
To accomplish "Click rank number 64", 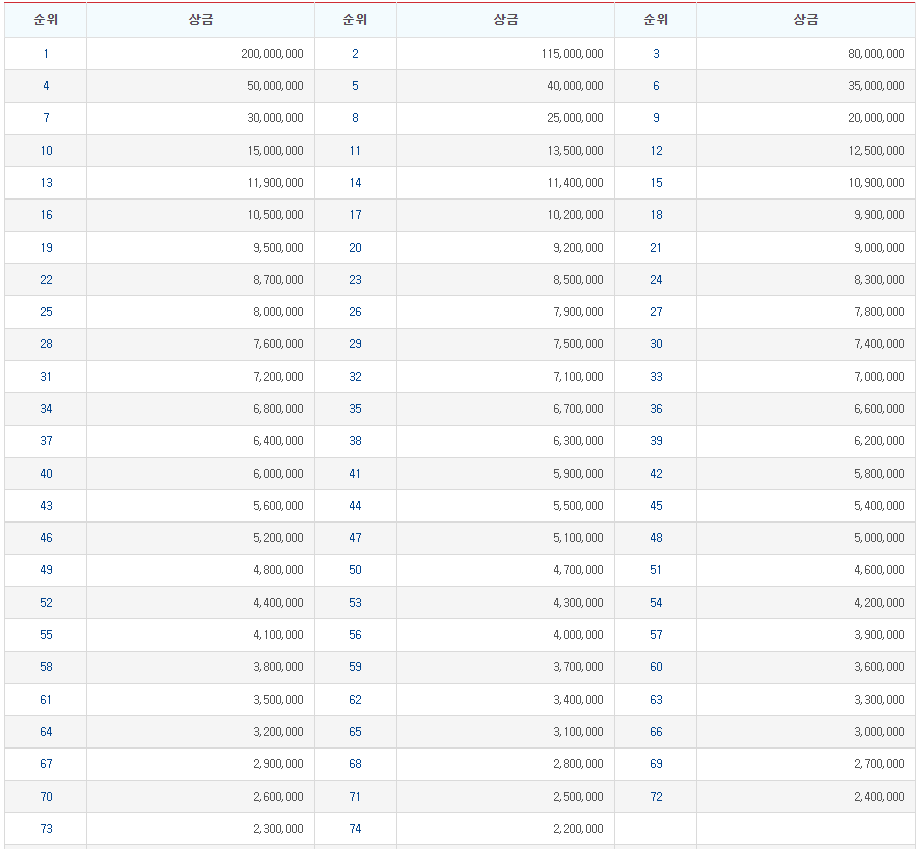I will (x=46, y=731).
